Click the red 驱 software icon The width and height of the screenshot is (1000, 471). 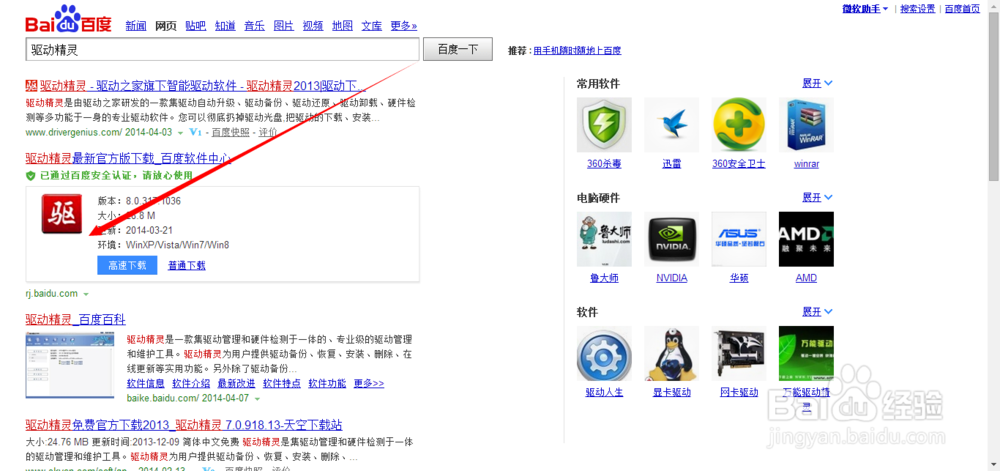(x=62, y=214)
